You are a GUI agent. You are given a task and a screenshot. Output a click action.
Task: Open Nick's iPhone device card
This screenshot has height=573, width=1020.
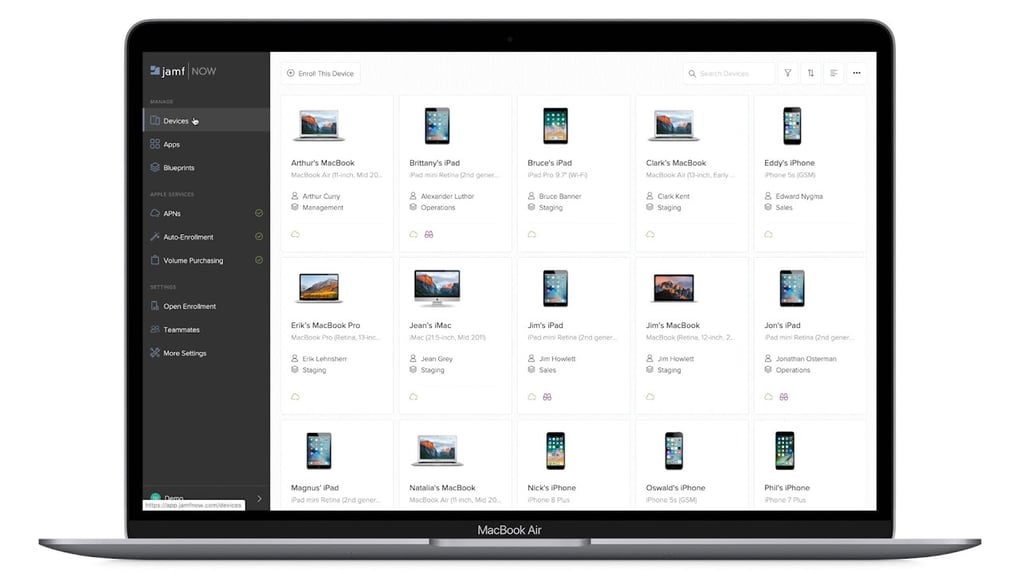574,466
